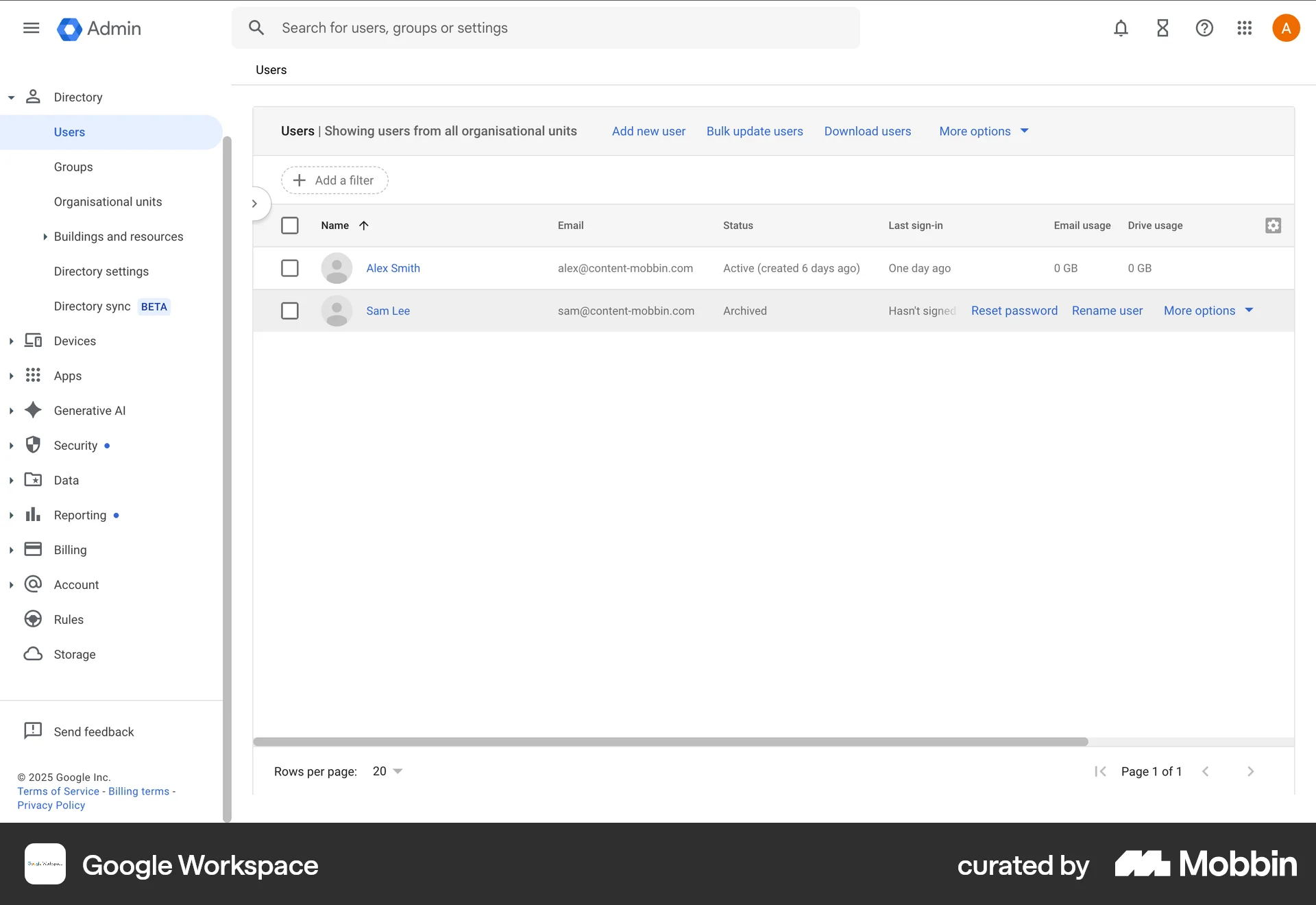The height and width of the screenshot is (905, 1316).
Task: Select the checkbox for Sam Lee
Action: (x=289, y=311)
